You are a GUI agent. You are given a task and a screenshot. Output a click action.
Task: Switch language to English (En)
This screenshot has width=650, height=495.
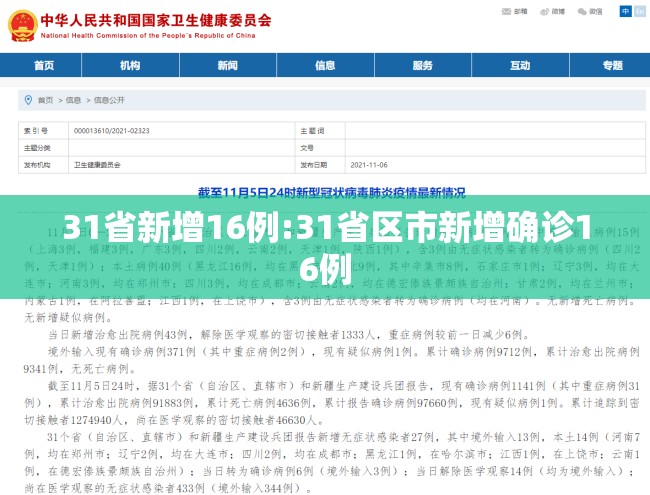(x=640, y=11)
